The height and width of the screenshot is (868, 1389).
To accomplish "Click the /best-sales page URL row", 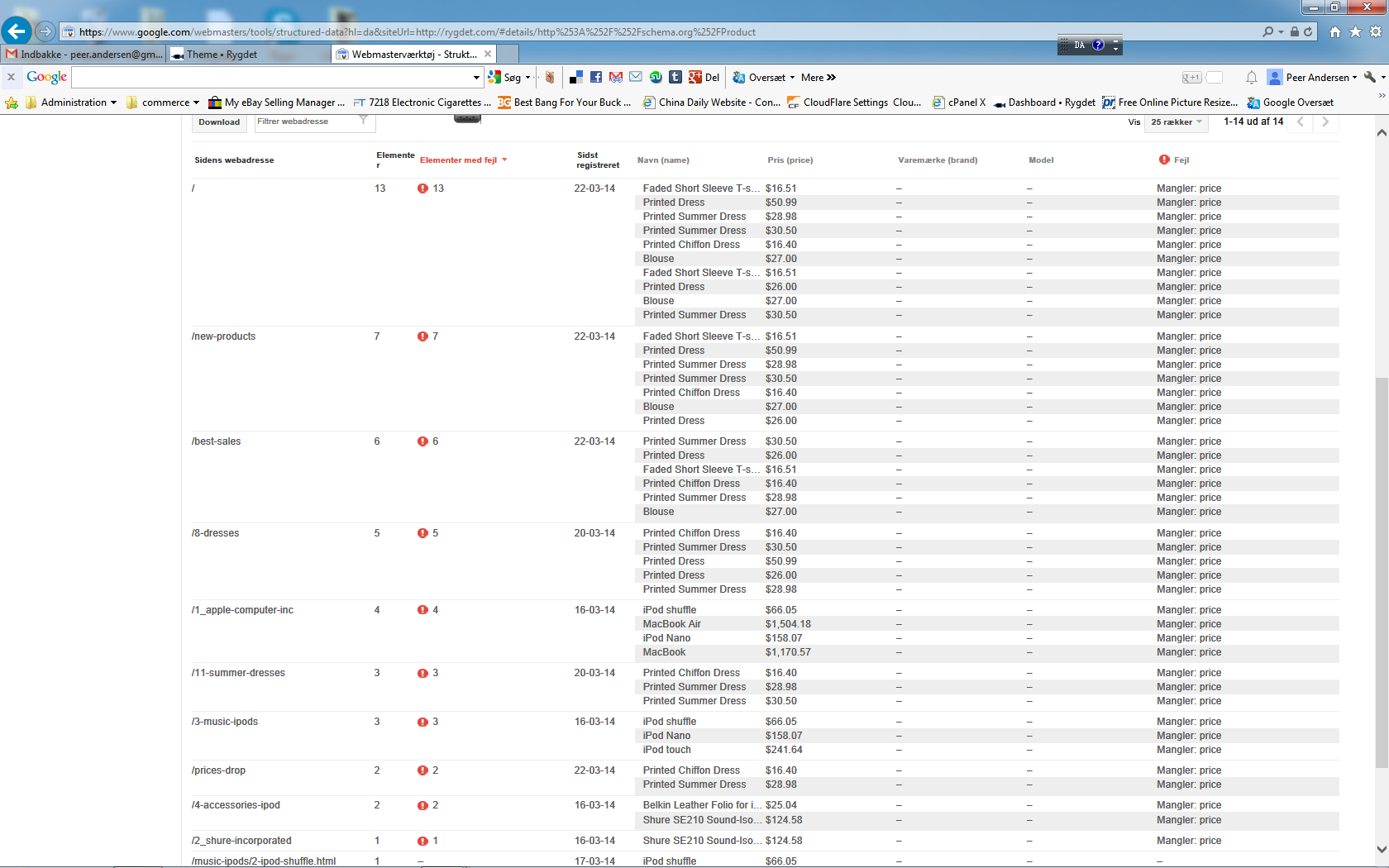I will [x=216, y=441].
